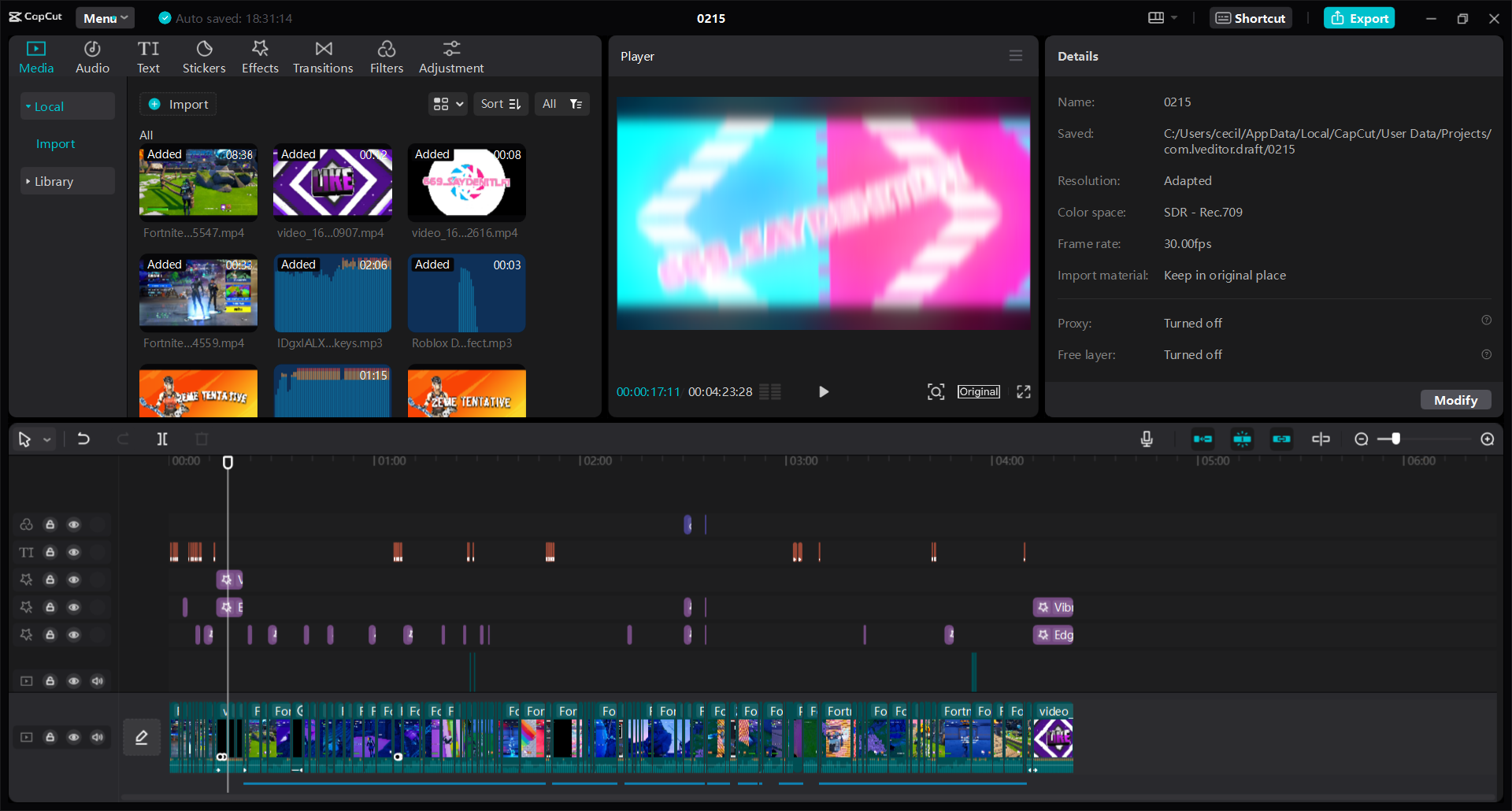This screenshot has height=811, width=1512.
Task: Undo the last action
Action: (x=83, y=439)
